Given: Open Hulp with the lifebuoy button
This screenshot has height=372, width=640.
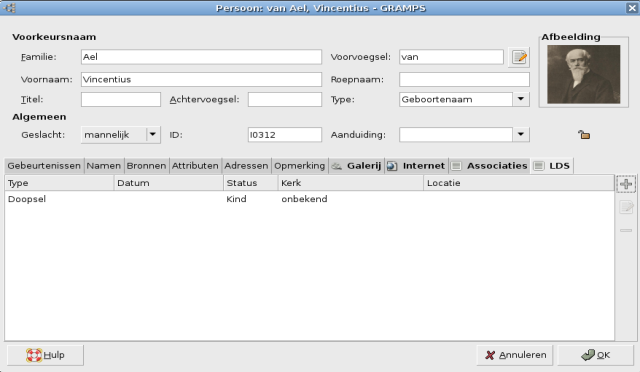Looking at the screenshot, I should pos(45,355).
